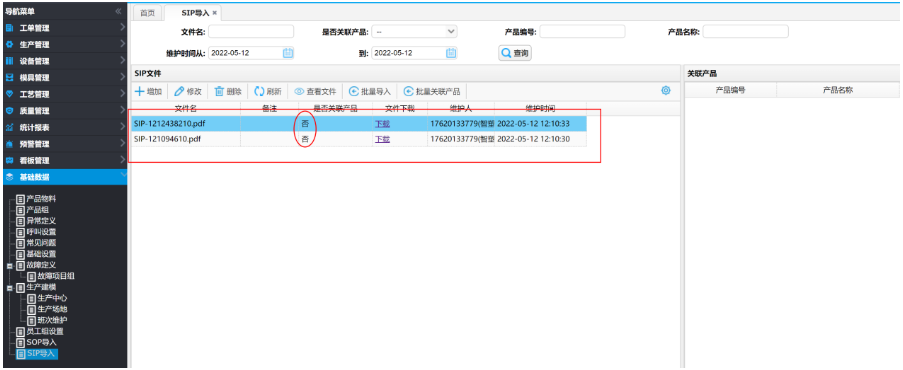This screenshot has width=903, height=370.
Task: Collapse the 故障定义 tree node toggle
Action: pyautogui.click(x=9, y=266)
